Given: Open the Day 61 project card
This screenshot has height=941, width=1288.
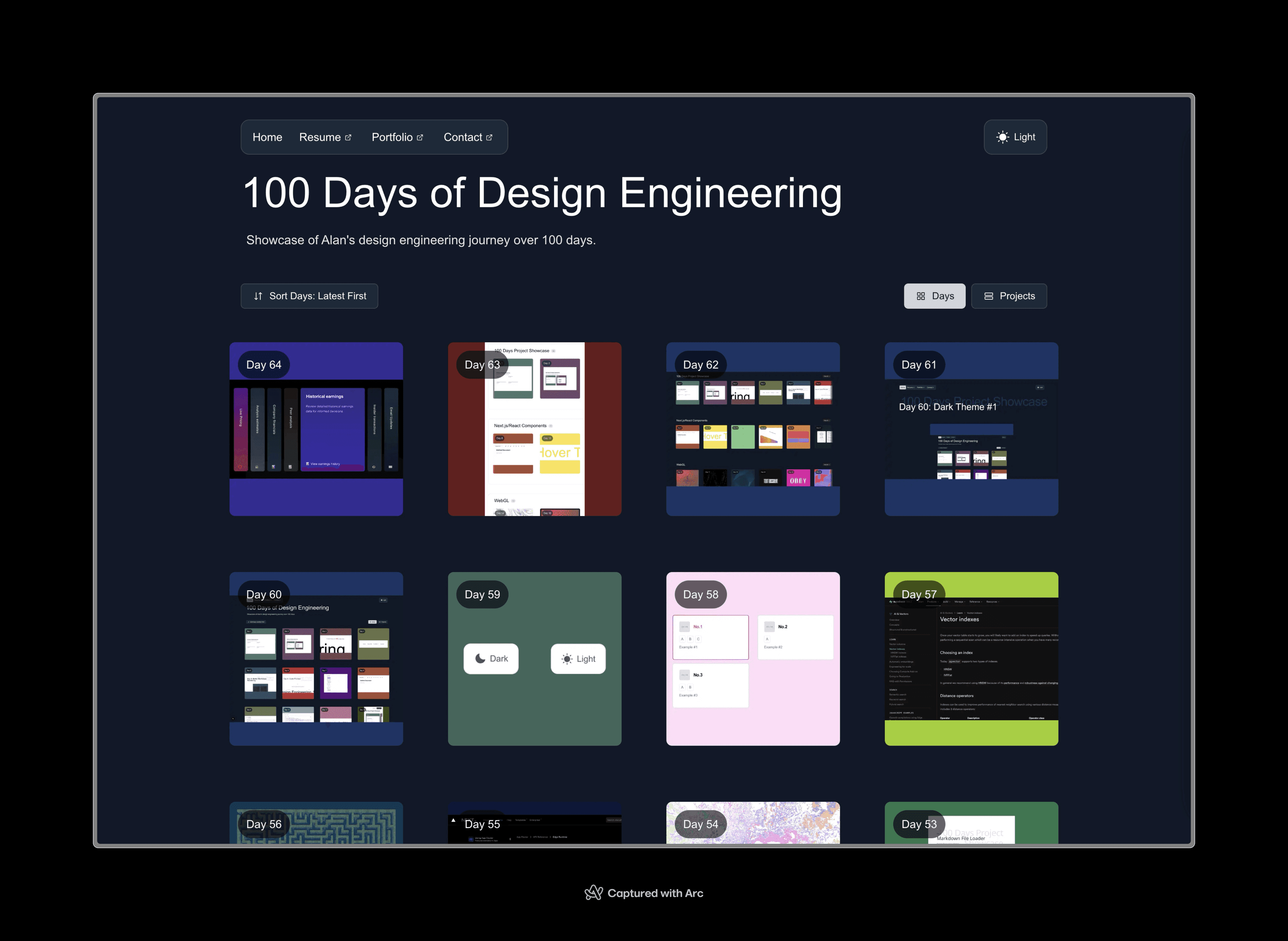Looking at the screenshot, I should (971, 429).
